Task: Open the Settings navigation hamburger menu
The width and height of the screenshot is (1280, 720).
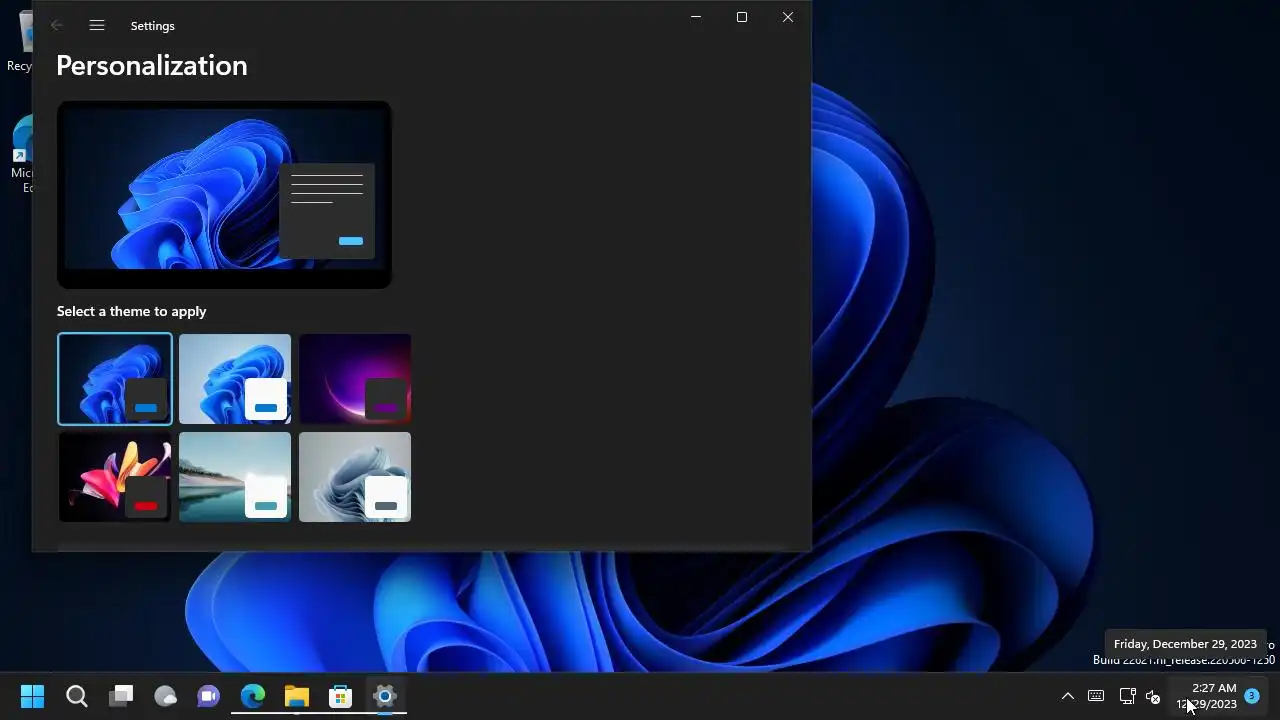Action: tap(97, 26)
